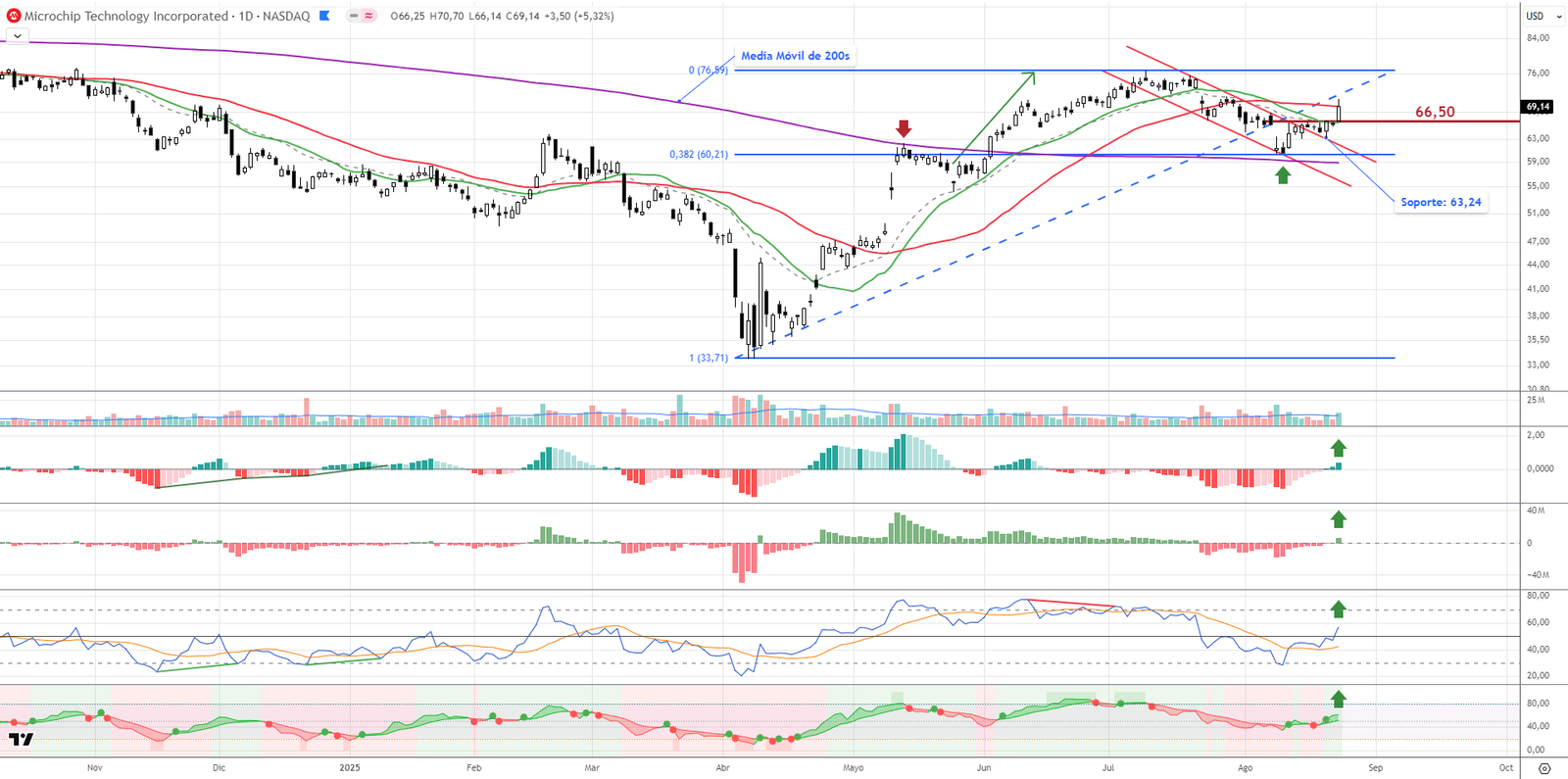
Task: Click the 20,00 RSI axis label
Action: click(1538, 675)
